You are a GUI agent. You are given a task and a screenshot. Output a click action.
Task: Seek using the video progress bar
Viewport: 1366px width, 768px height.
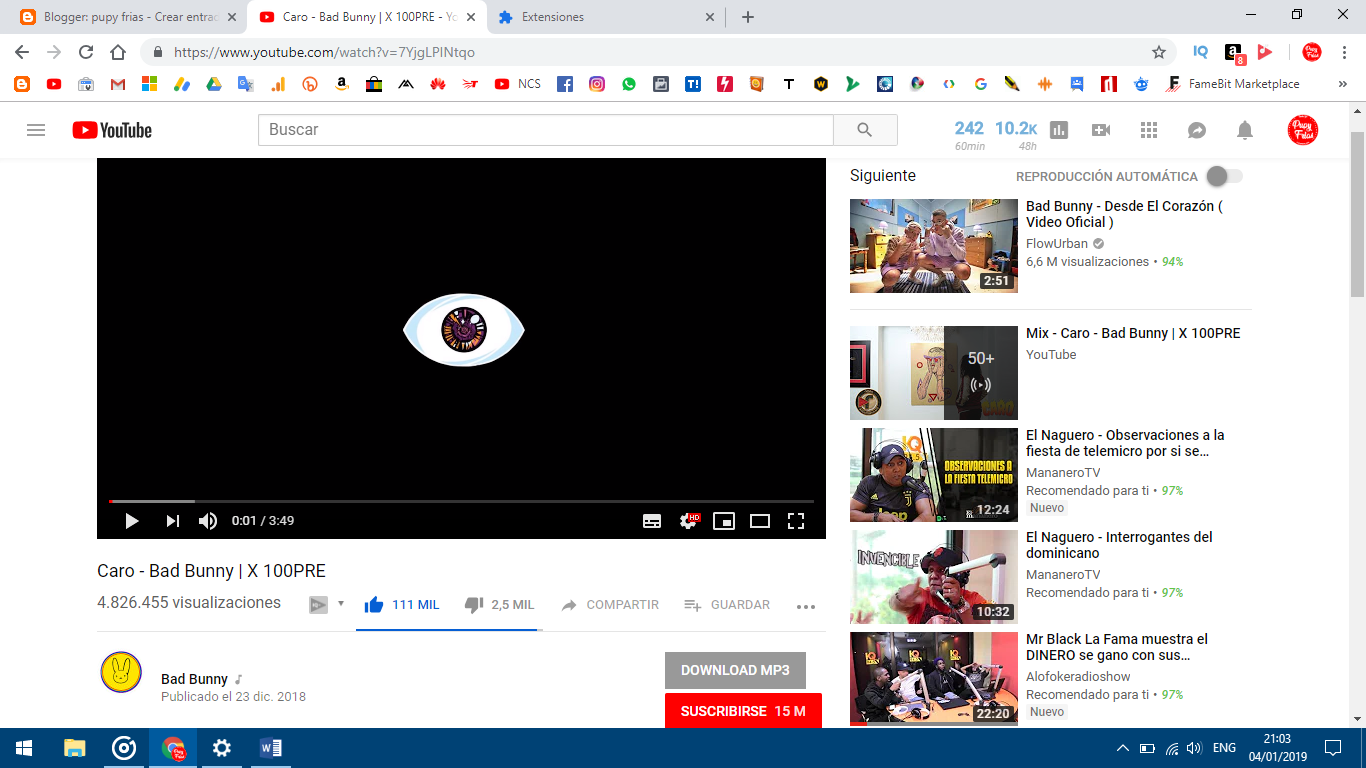pos(461,501)
